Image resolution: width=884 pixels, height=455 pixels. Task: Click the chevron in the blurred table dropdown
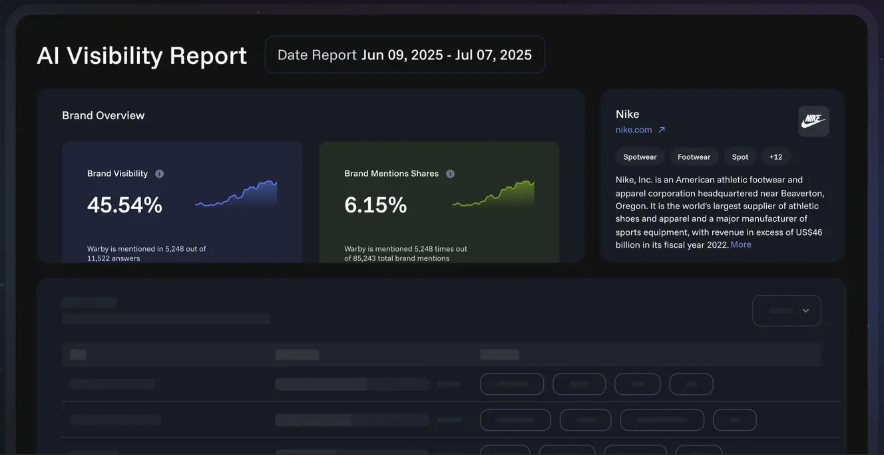click(x=806, y=311)
